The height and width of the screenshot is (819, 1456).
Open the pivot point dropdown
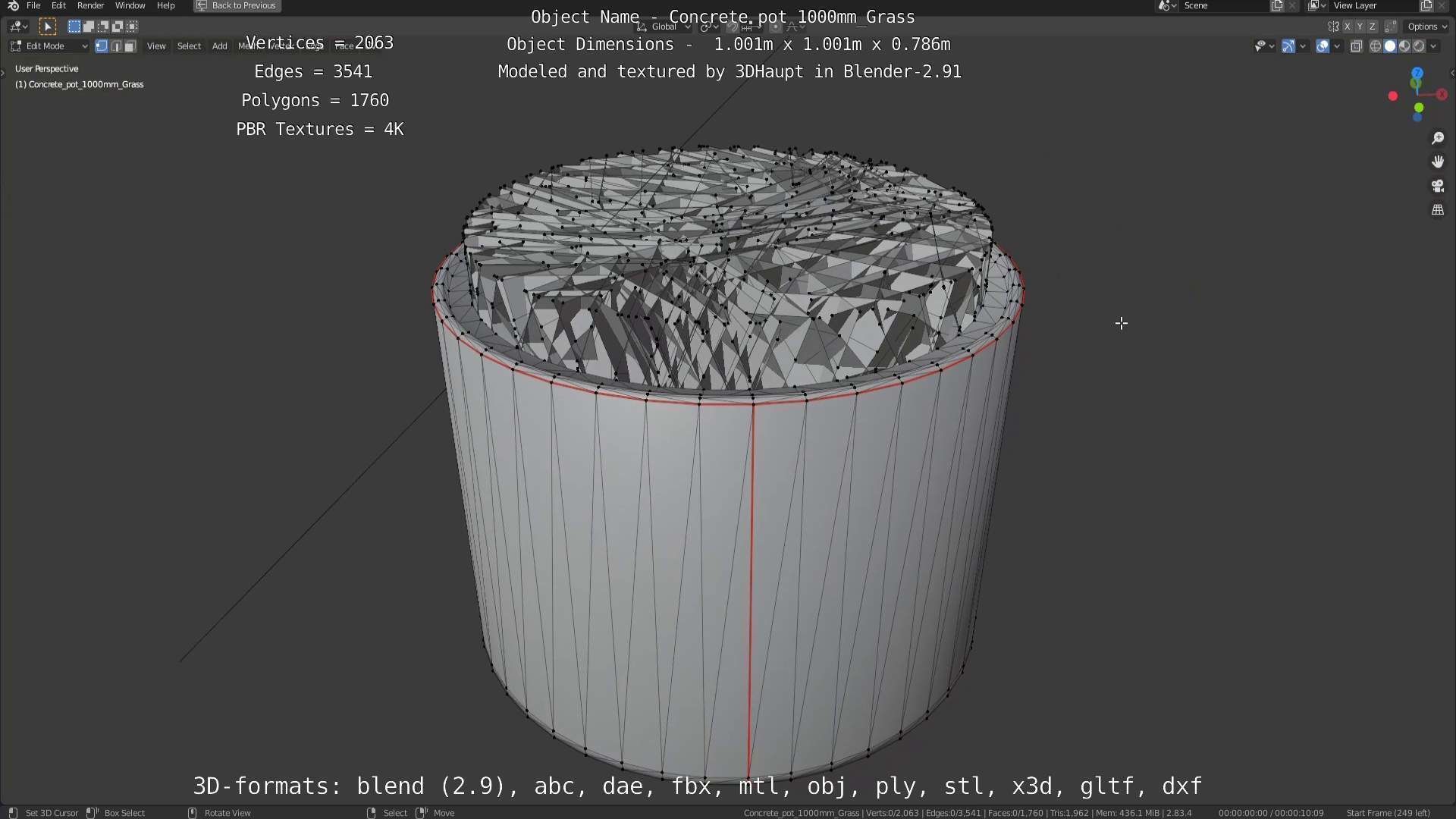pos(710,27)
